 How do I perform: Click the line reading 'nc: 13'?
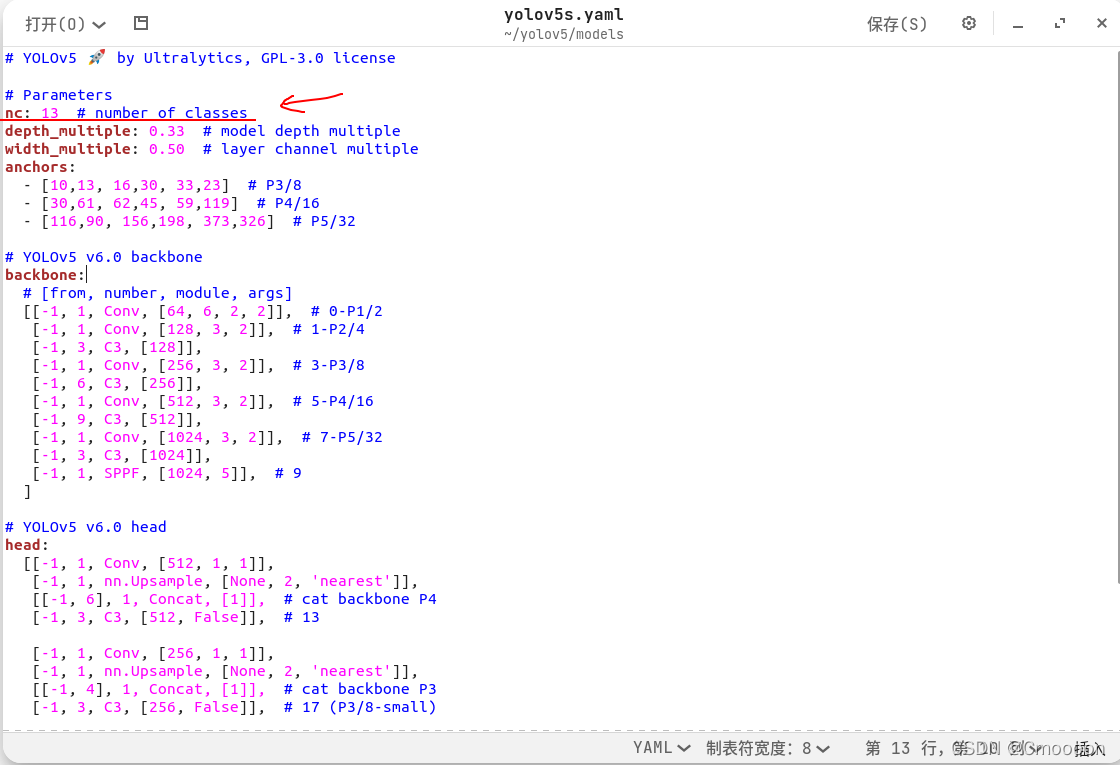click(126, 113)
